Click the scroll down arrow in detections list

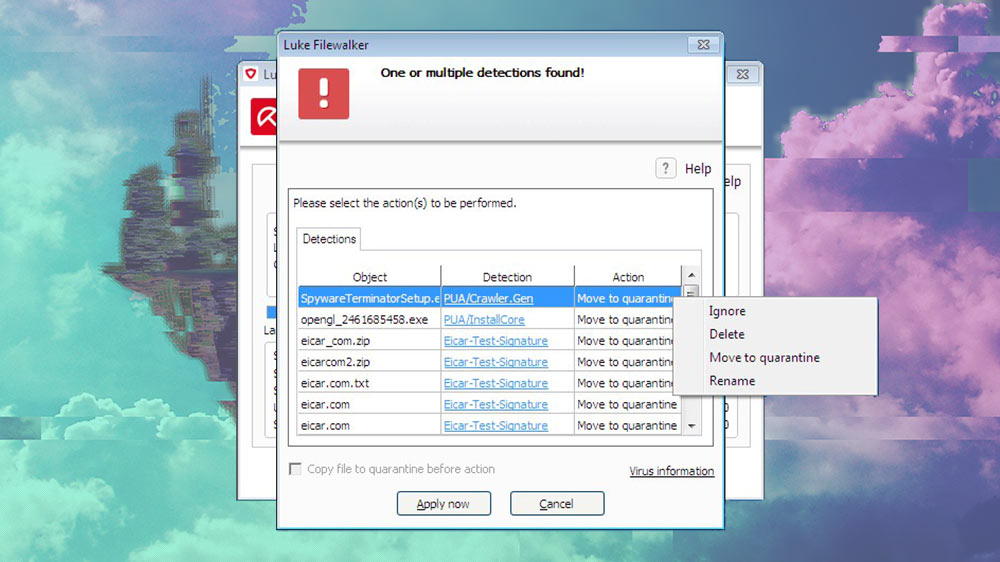tap(691, 425)
